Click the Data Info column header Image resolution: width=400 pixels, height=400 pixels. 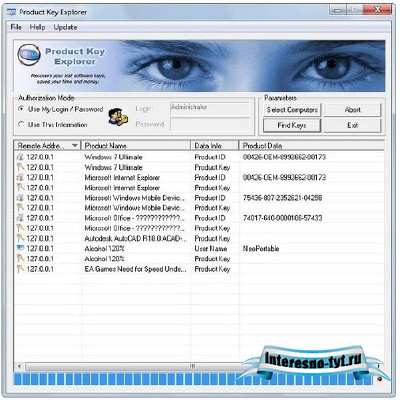point(215,146)
